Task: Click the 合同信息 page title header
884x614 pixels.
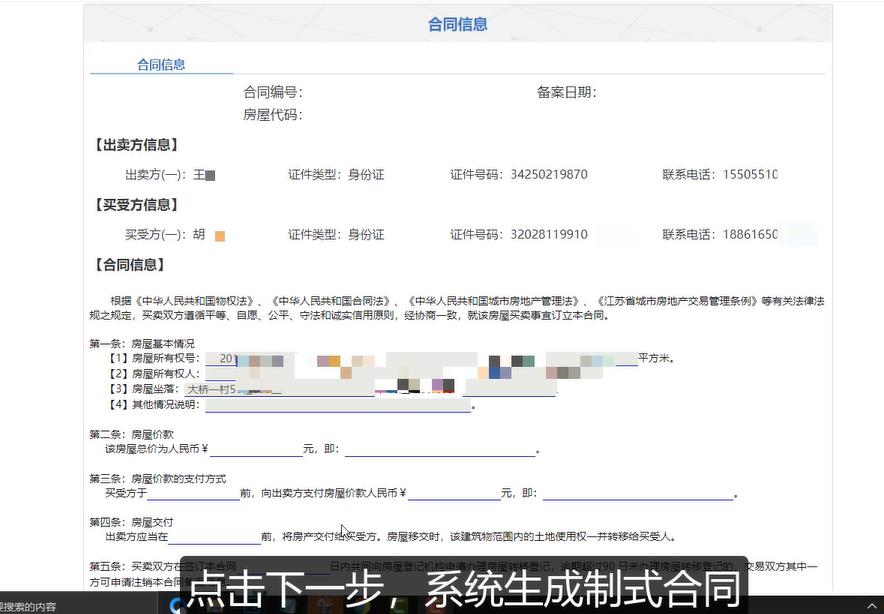Action: 457,23
